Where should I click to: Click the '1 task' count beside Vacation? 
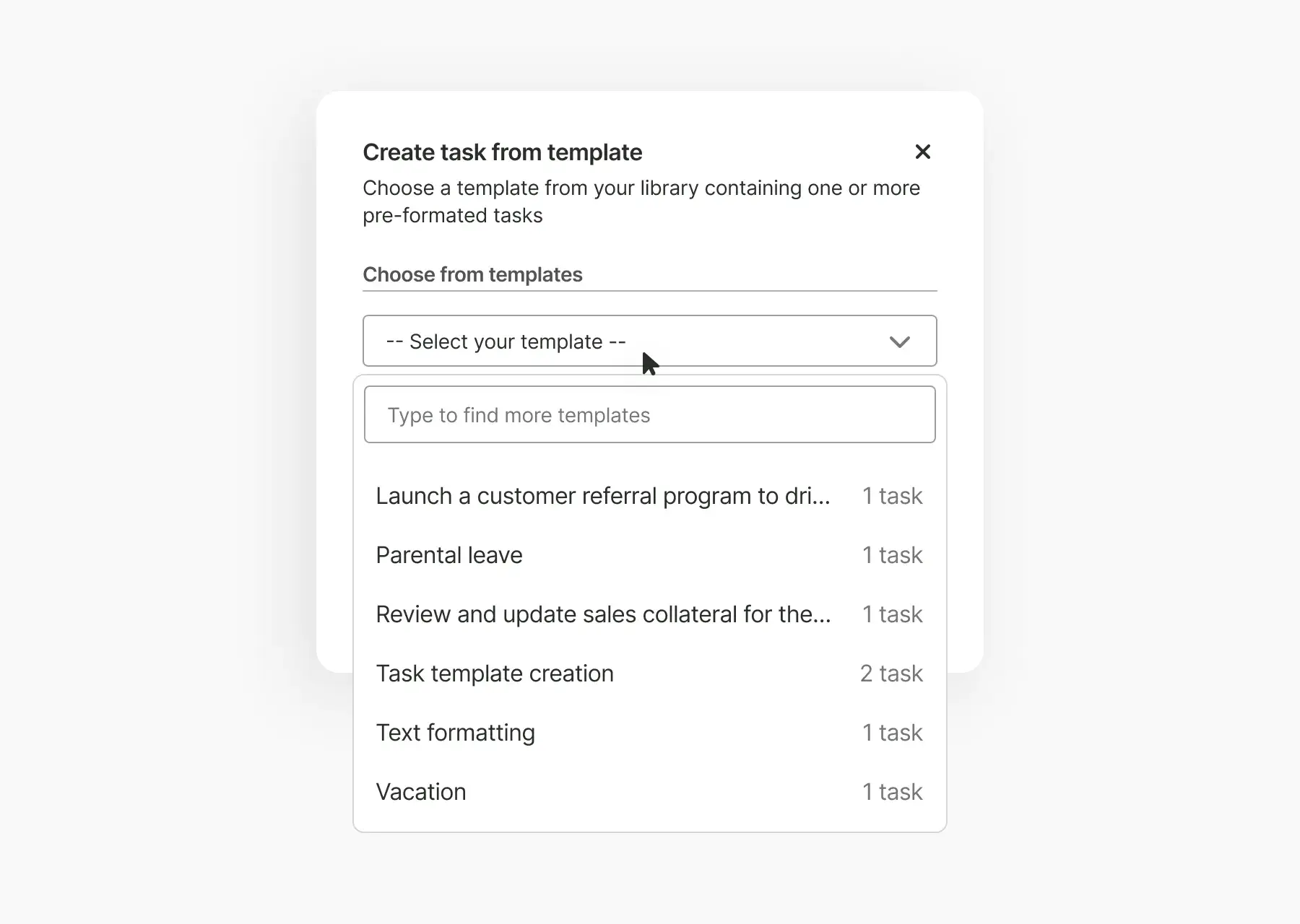coord(893,792)
